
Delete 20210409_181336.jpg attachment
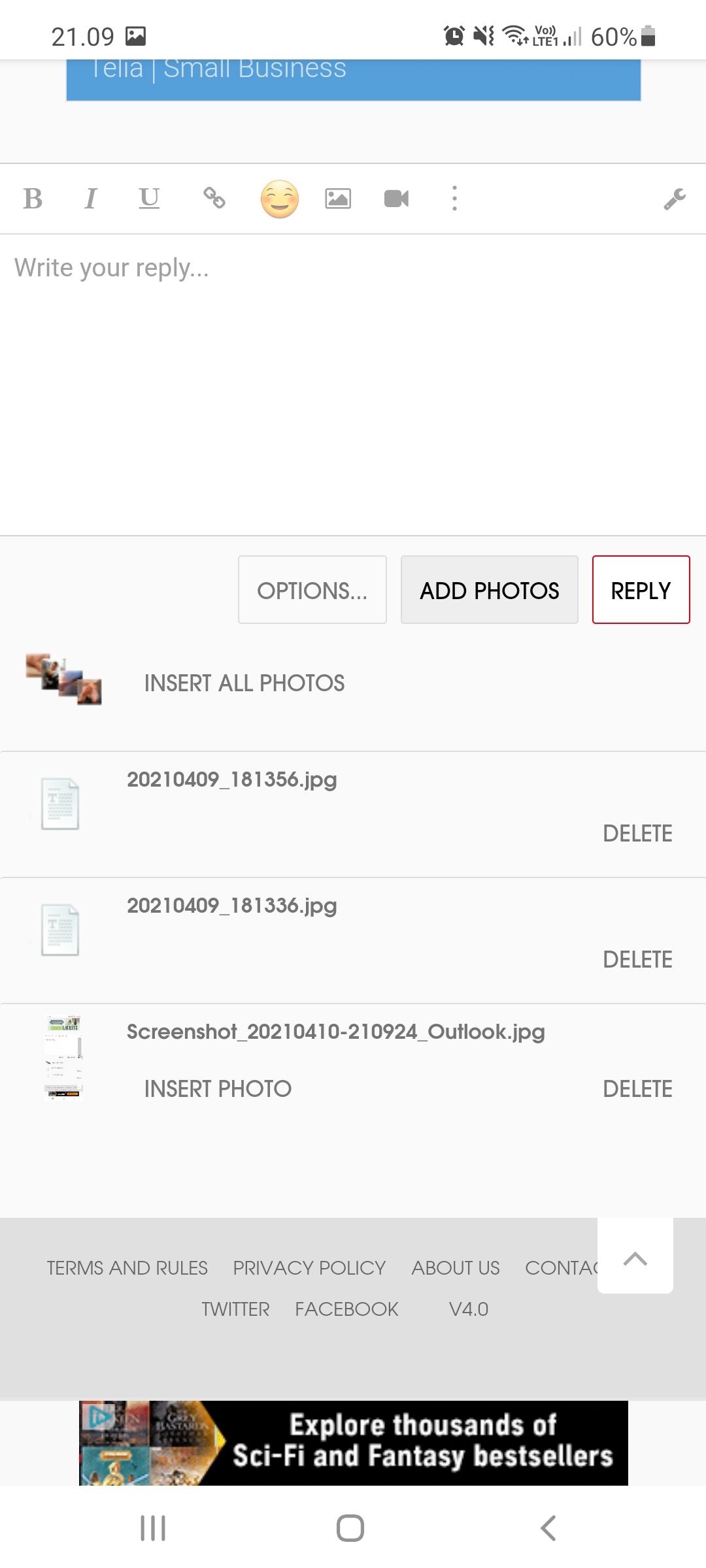point(637,960)
